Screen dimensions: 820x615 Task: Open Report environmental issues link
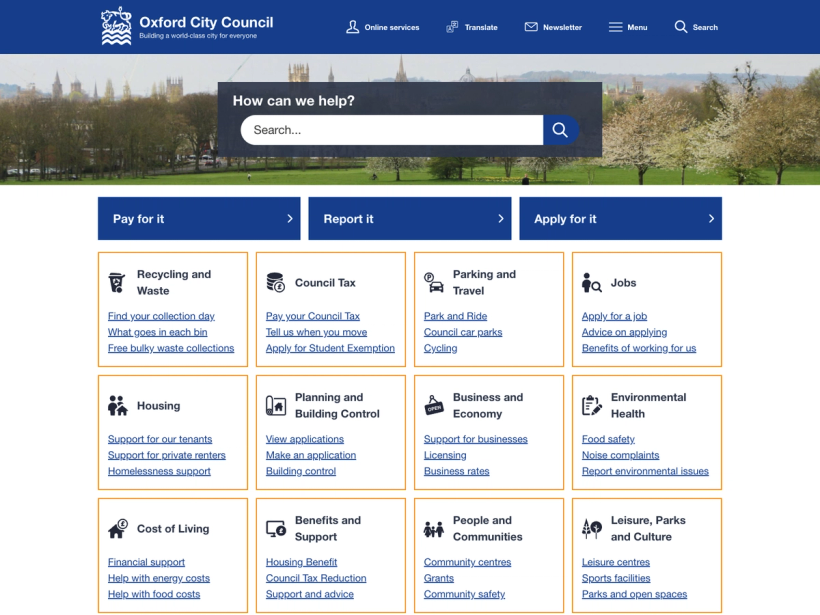click(x=645, y=471)
